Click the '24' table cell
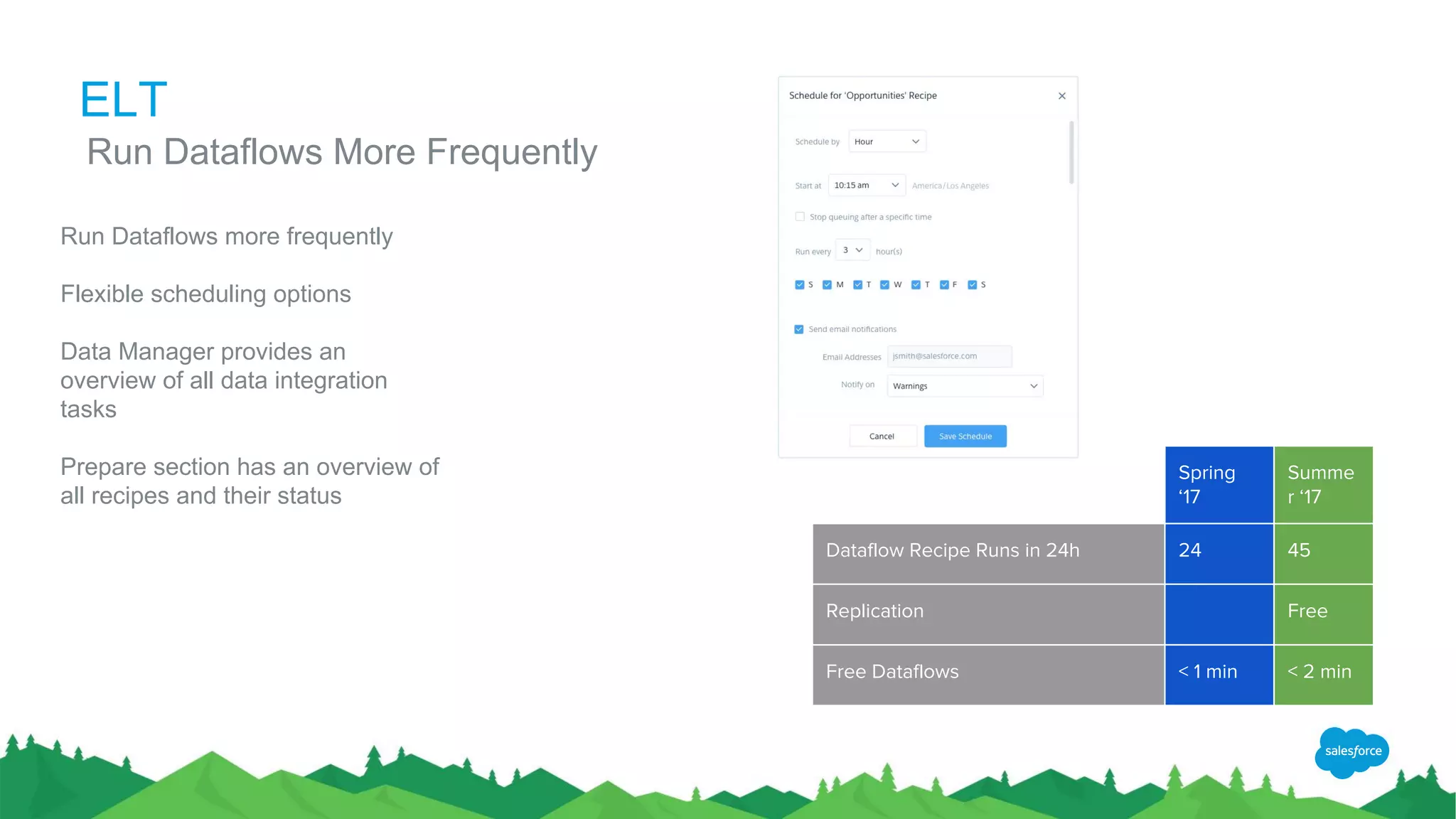Image resolution: width=1456 pixels, height=819 pixels. point(1219,554)
